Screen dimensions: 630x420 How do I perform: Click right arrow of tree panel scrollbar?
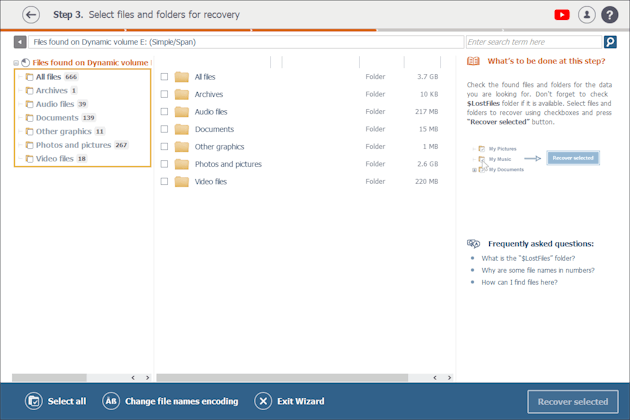pos(147,378)
